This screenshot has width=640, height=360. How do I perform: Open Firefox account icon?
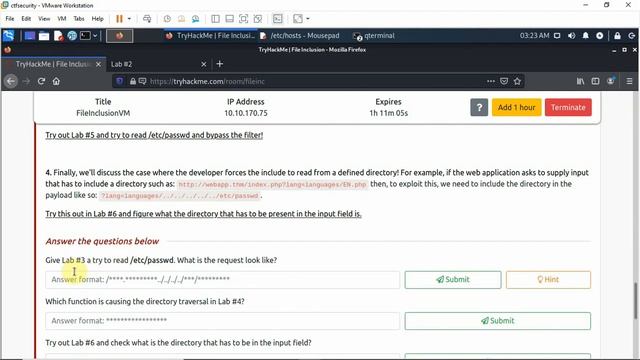[x=611, y=81]
